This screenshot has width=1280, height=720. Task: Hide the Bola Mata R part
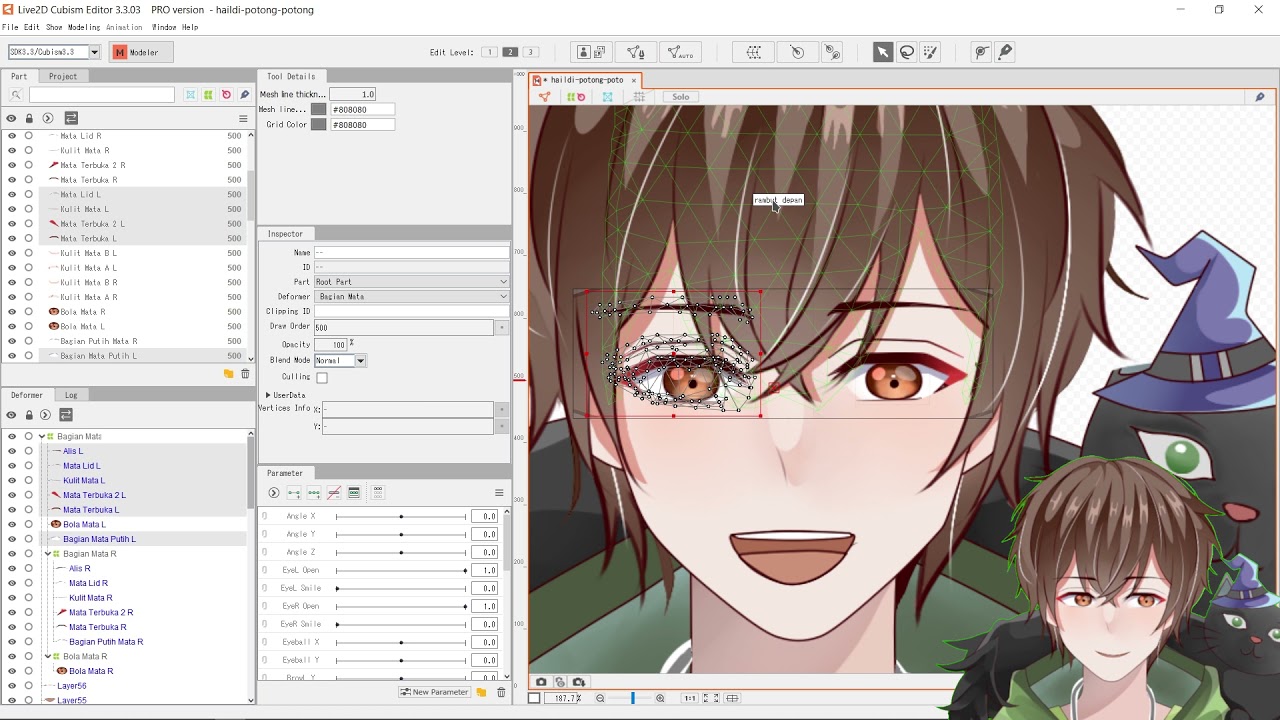point(12,312)
